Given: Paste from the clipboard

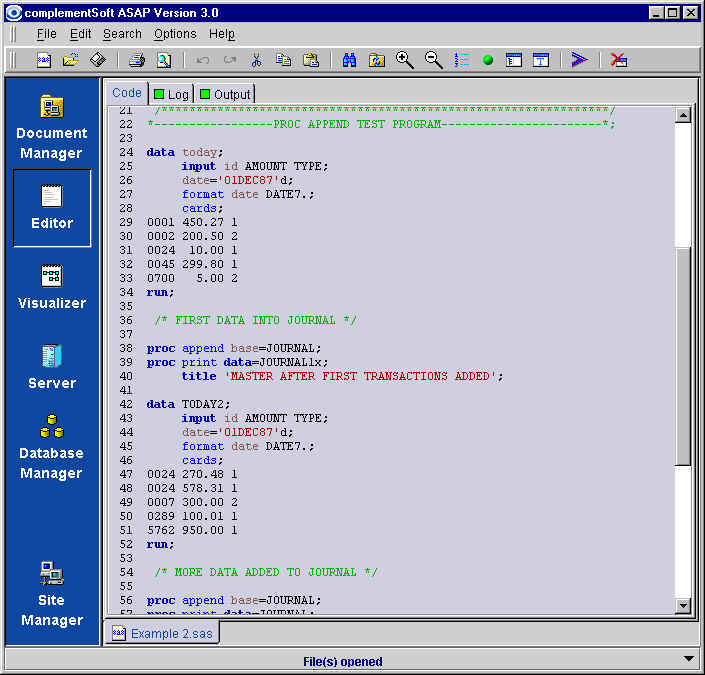Looking at the screenshot, I should (x=311, y=60).
